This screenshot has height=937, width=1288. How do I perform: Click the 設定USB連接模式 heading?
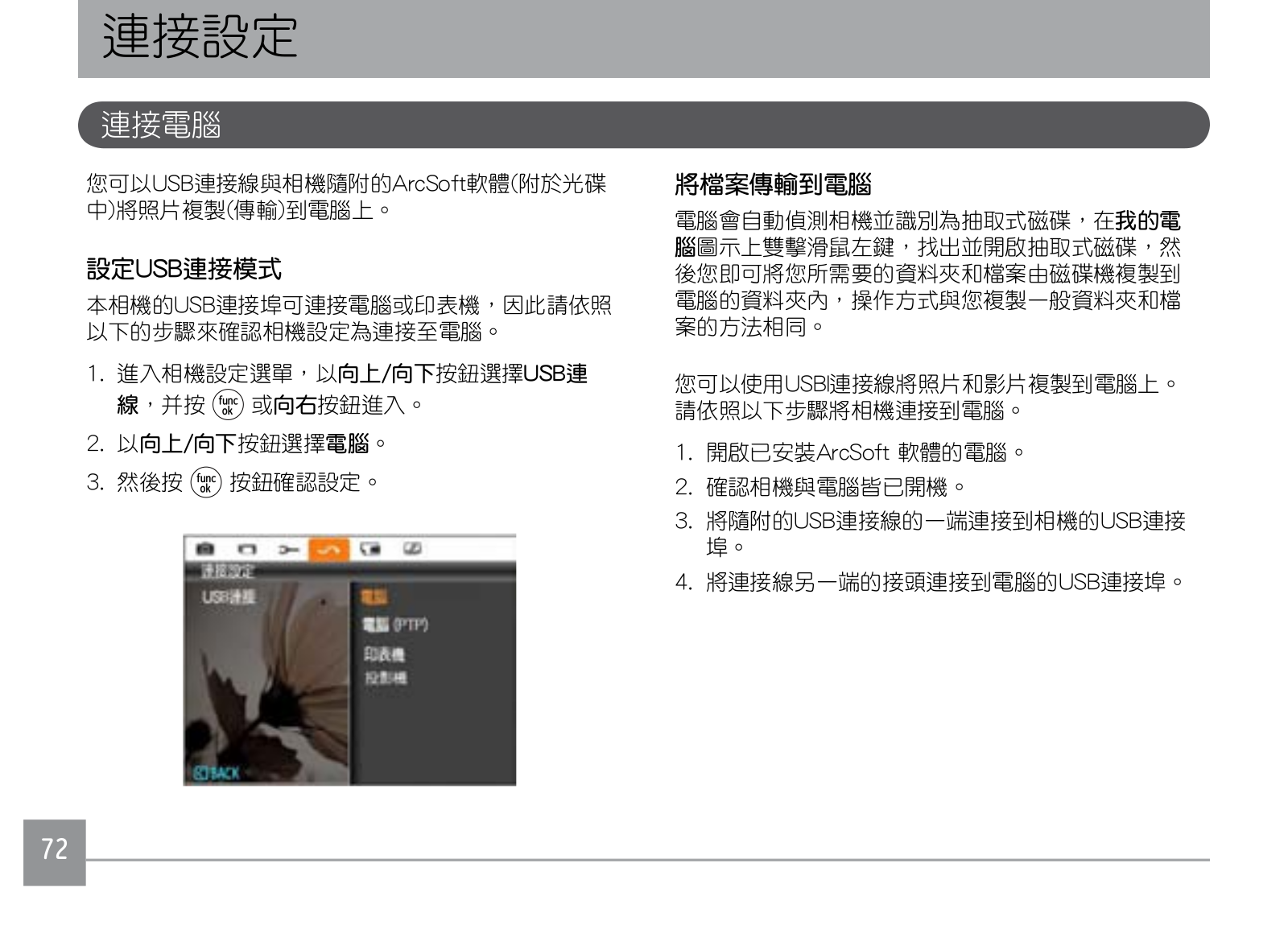pyautogui.click(x=184, y=268)
